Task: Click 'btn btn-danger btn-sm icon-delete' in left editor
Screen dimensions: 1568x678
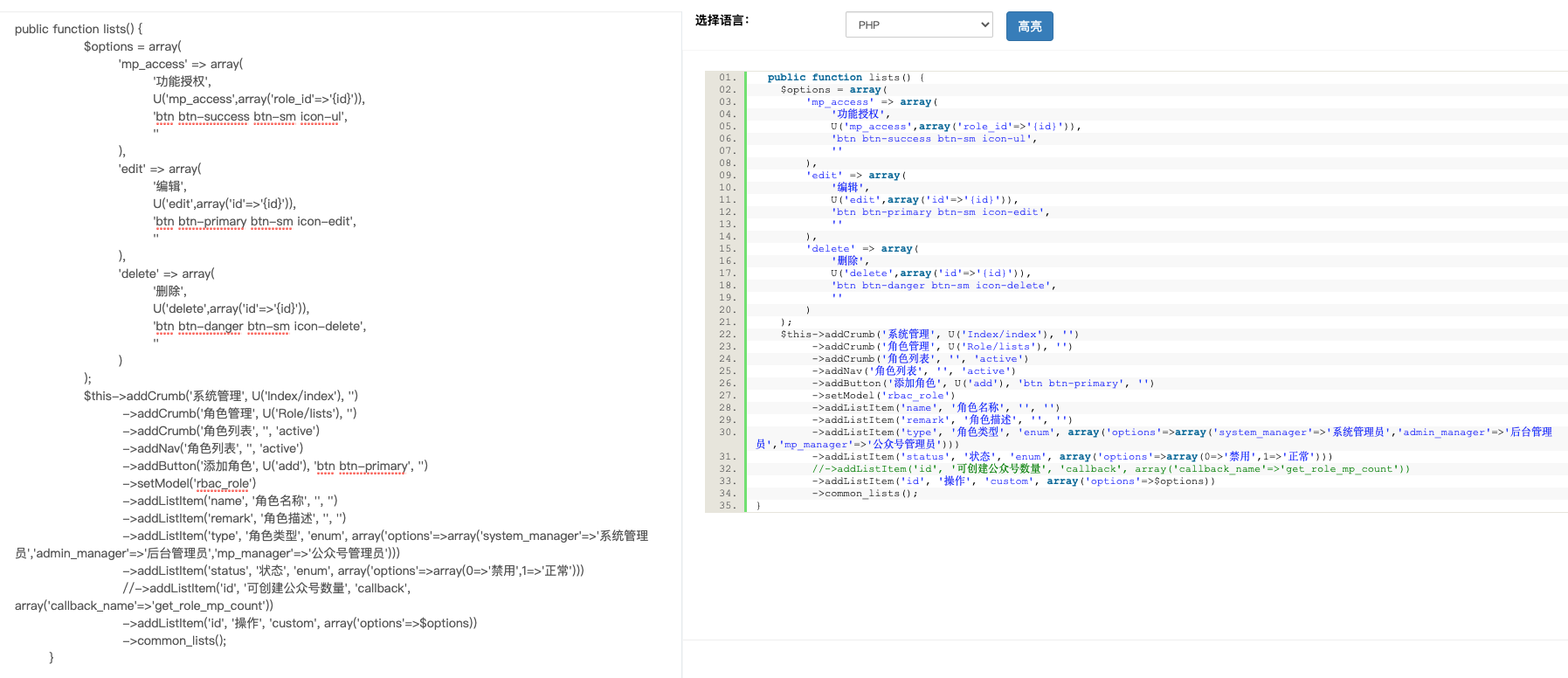Action: click(260, 326)
